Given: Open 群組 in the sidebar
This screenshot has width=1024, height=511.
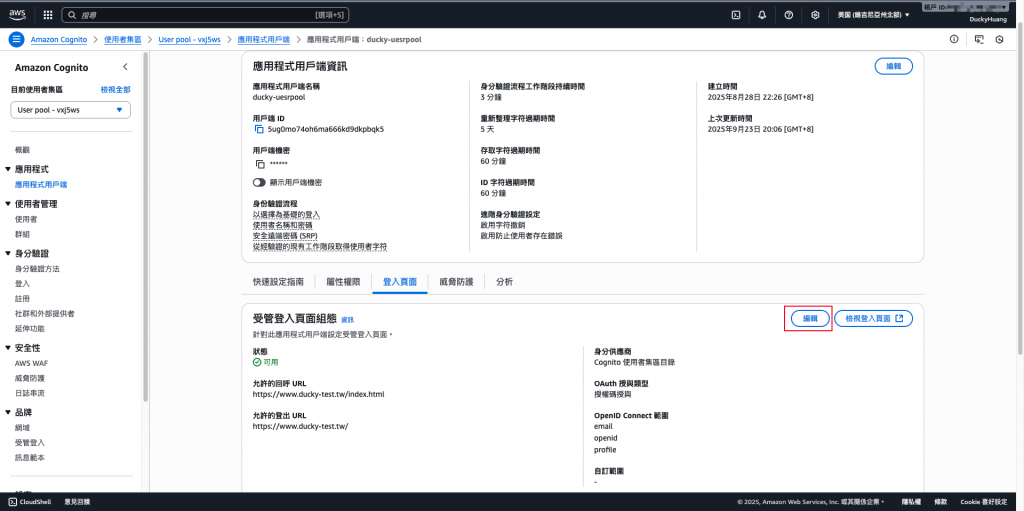Looking at the screenshot, I should point(22,234).
